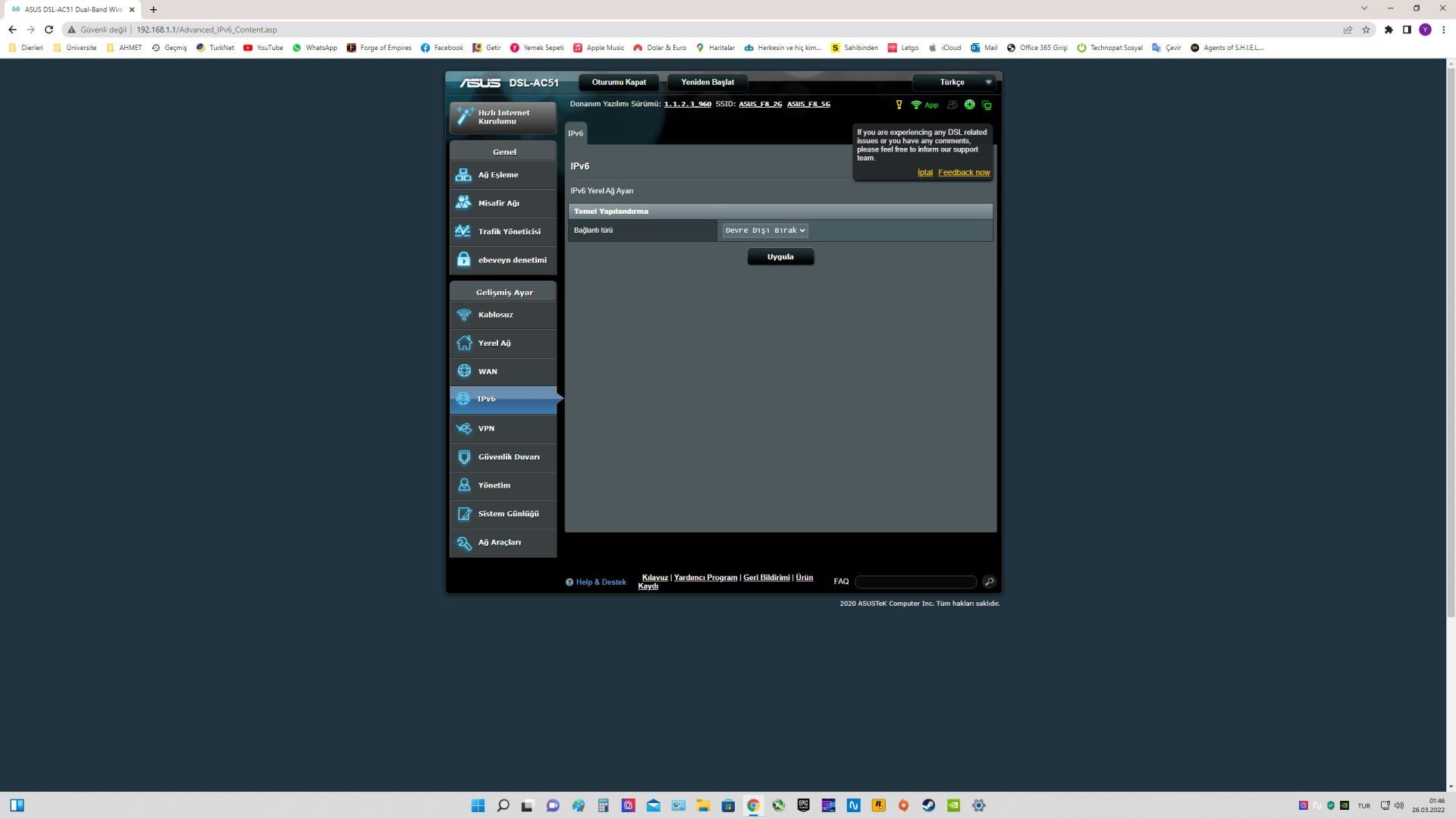Viewport: 1456px width, 819px height.
Task: Open ebeveyn denetimi parental controls
Action: click(463, 260)
